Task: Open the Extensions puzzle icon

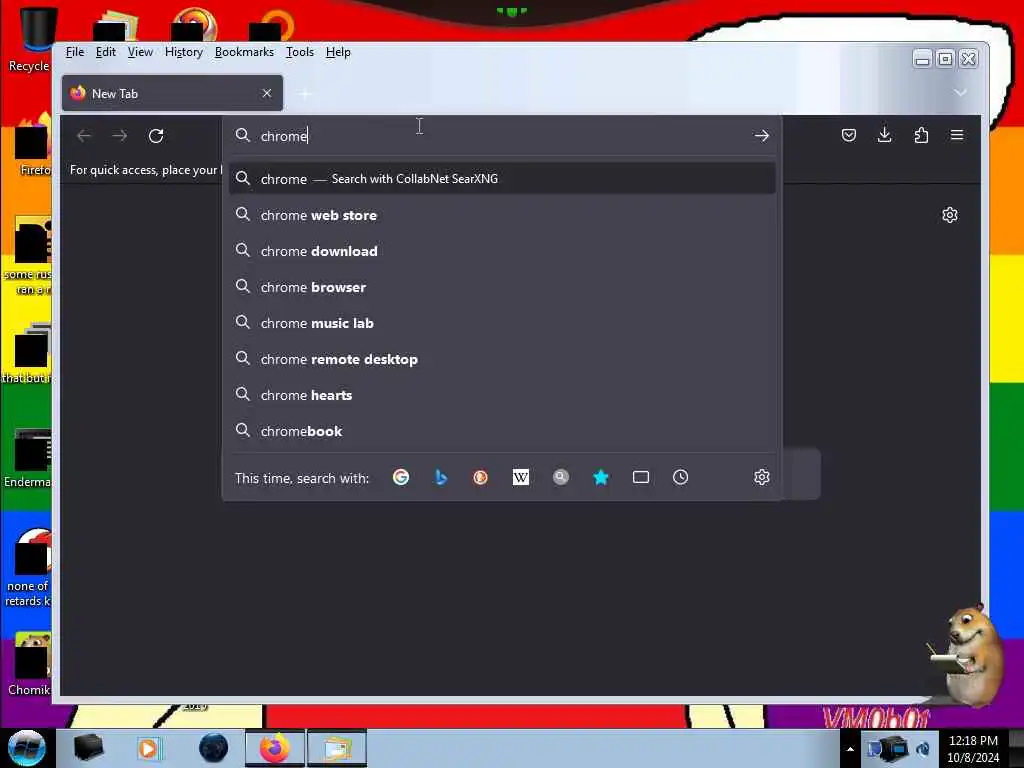Action: 921,135
